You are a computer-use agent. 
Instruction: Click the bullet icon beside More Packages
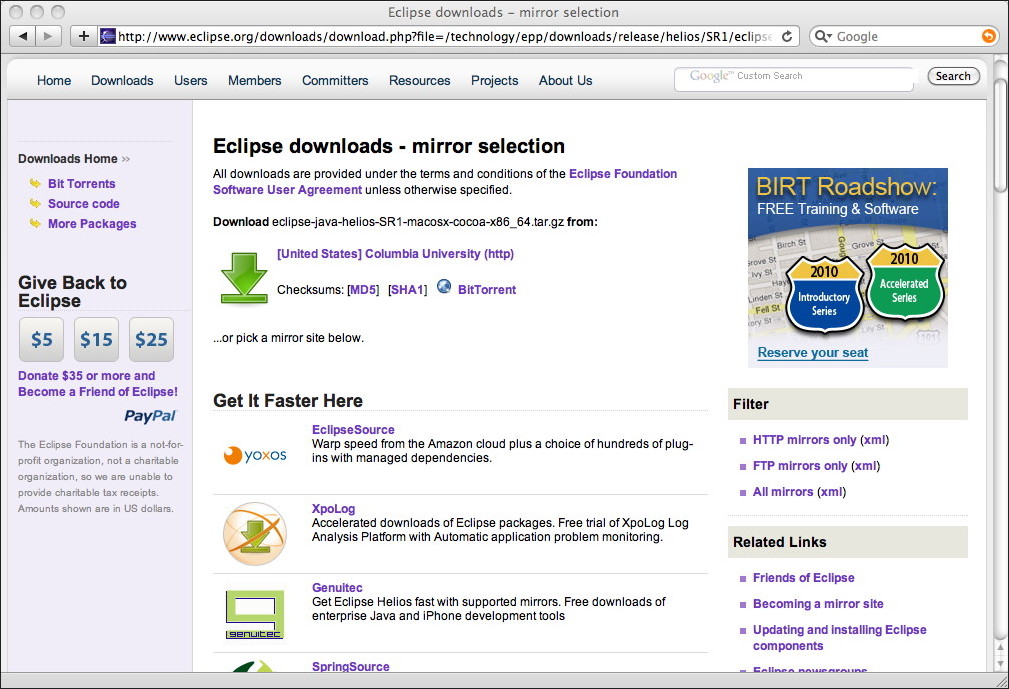(x=35, y=223)
